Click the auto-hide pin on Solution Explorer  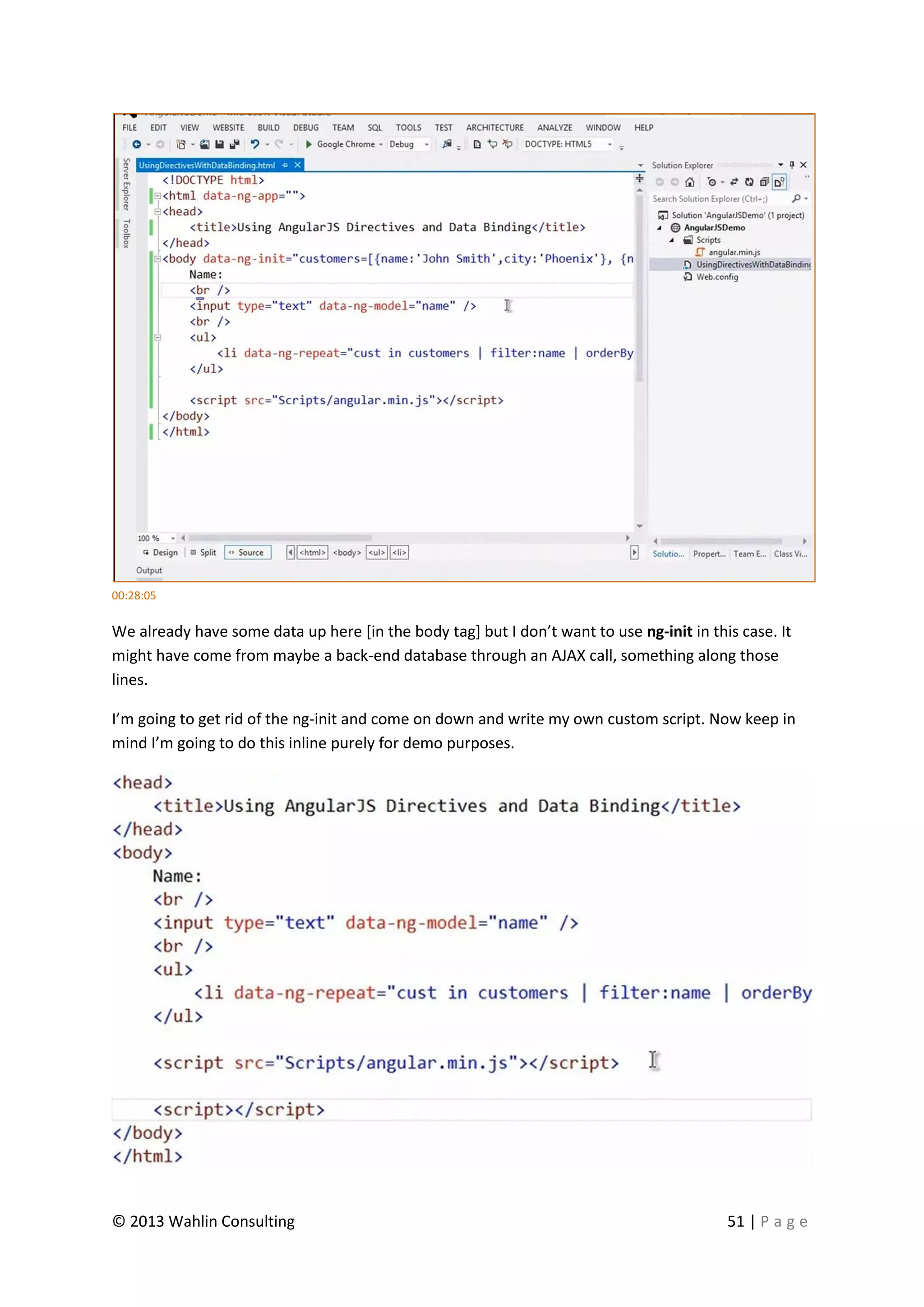[x=791, y=165]
